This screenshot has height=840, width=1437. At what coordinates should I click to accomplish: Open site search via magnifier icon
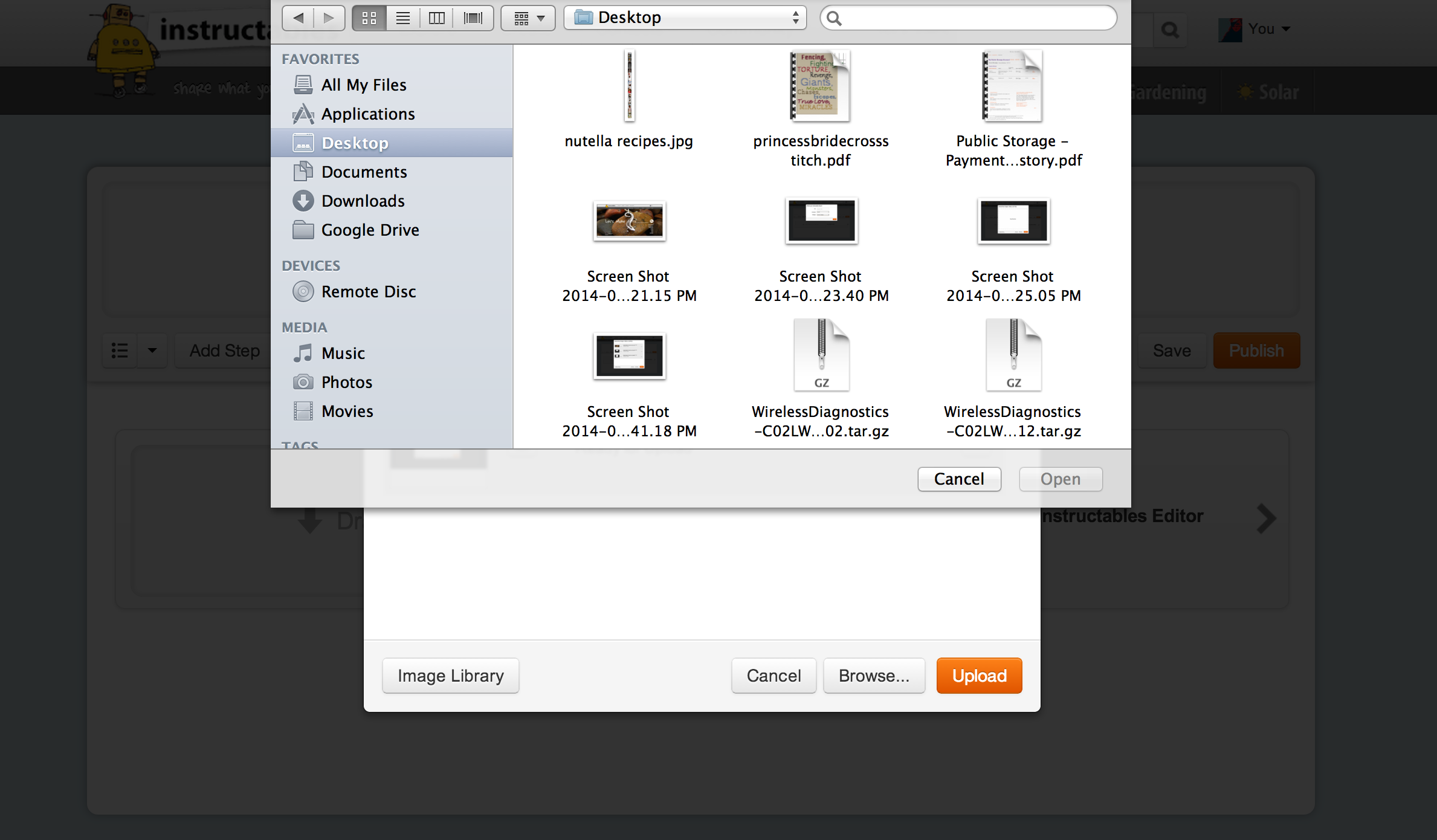tap(1170, 29)
